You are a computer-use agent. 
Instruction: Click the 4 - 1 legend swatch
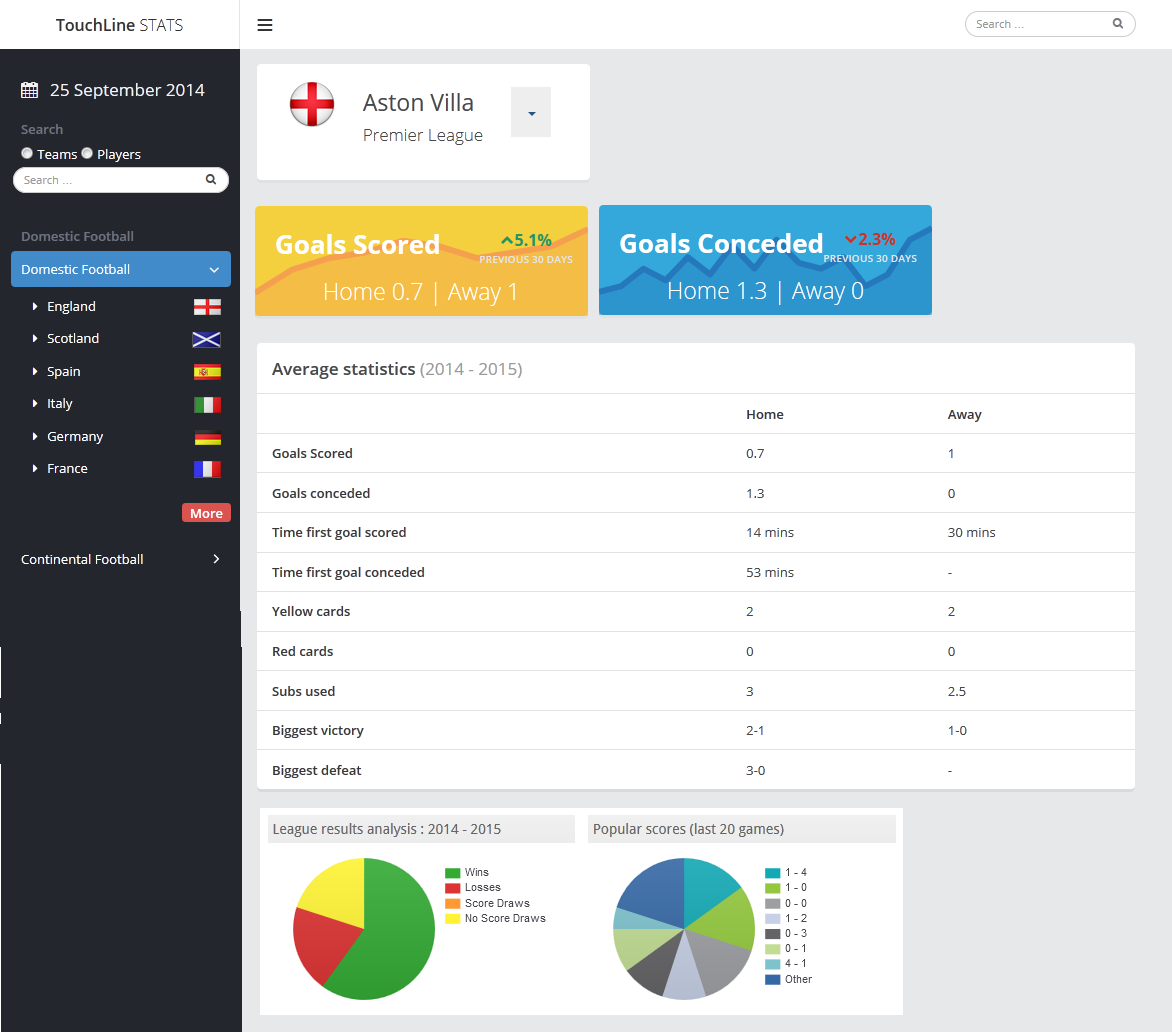coord(773,964)
